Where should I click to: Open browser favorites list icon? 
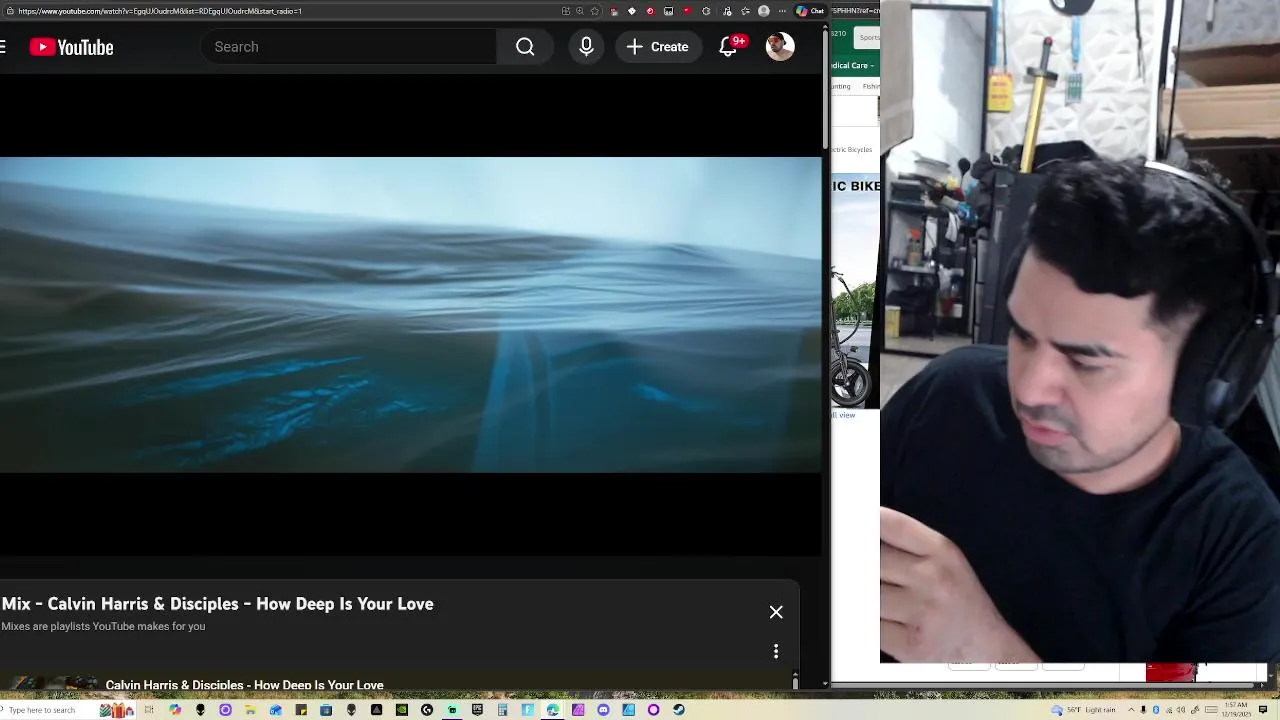[x=745, y=11]
